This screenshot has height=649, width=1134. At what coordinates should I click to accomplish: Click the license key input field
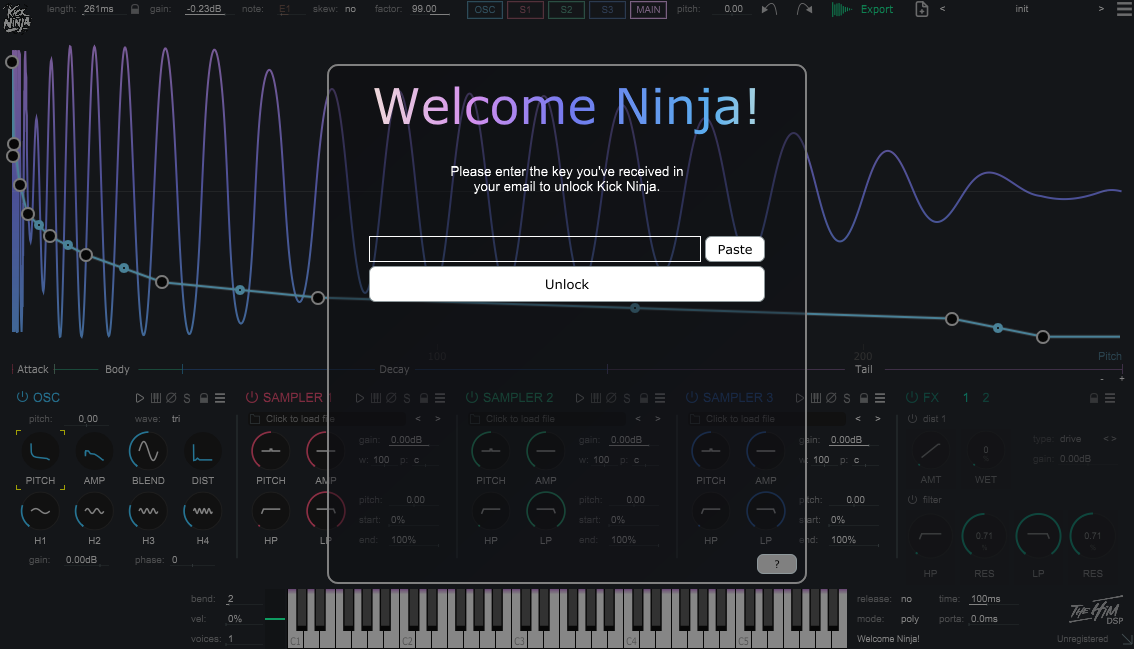pos(534,249)
